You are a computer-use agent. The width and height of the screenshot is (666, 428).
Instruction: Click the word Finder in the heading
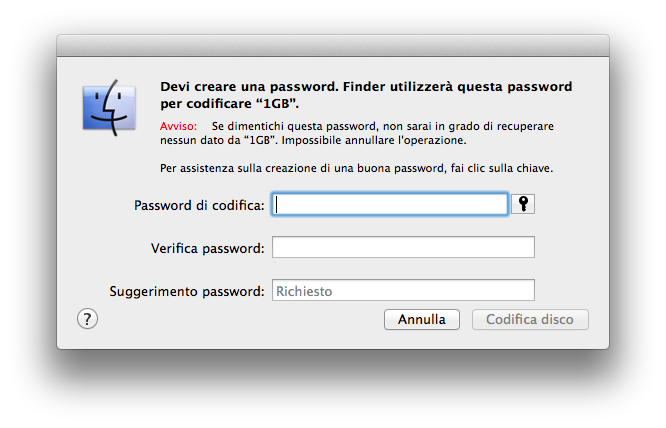365,87
